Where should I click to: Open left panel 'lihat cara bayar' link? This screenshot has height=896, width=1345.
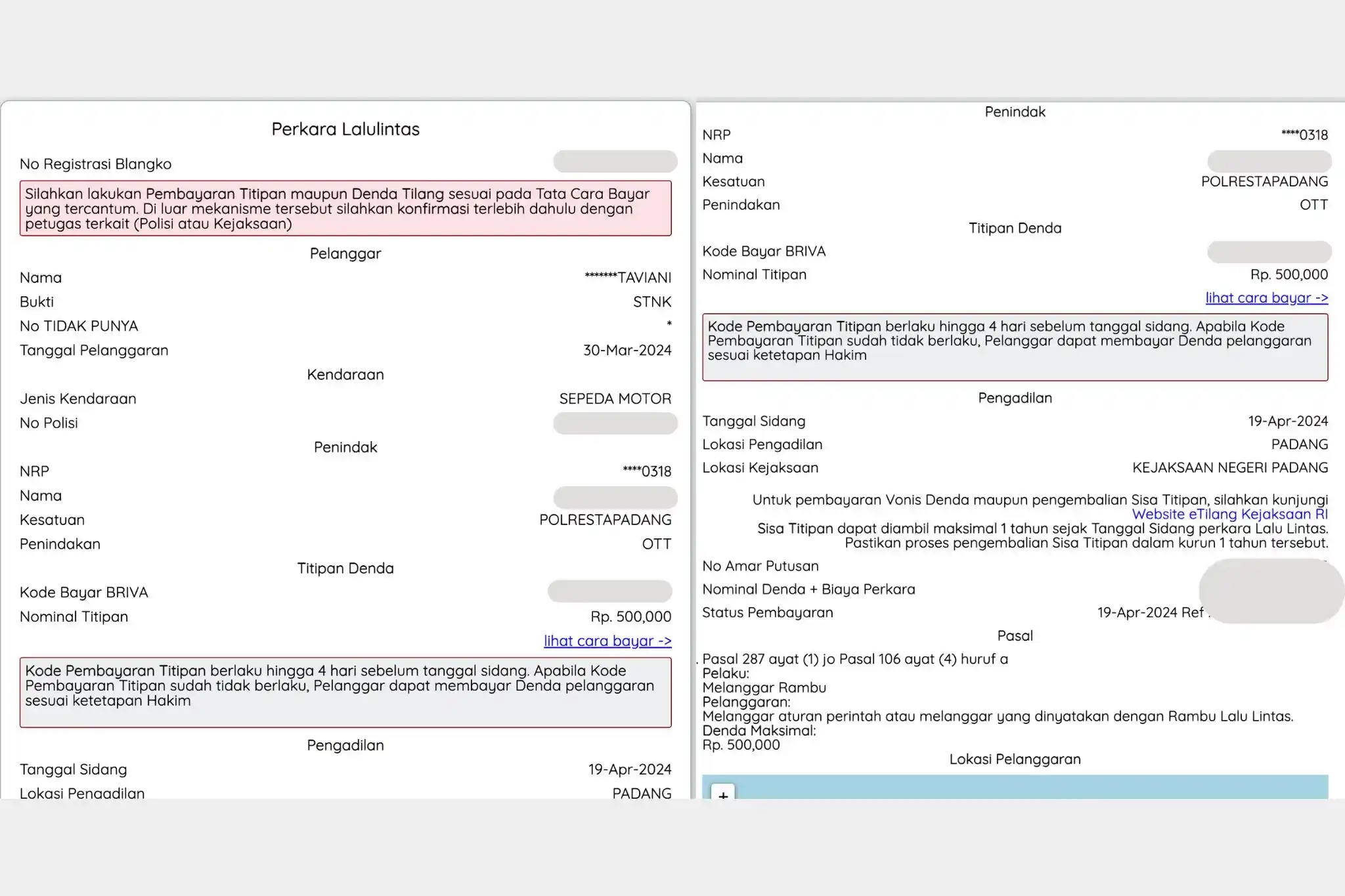pos(607,641)
